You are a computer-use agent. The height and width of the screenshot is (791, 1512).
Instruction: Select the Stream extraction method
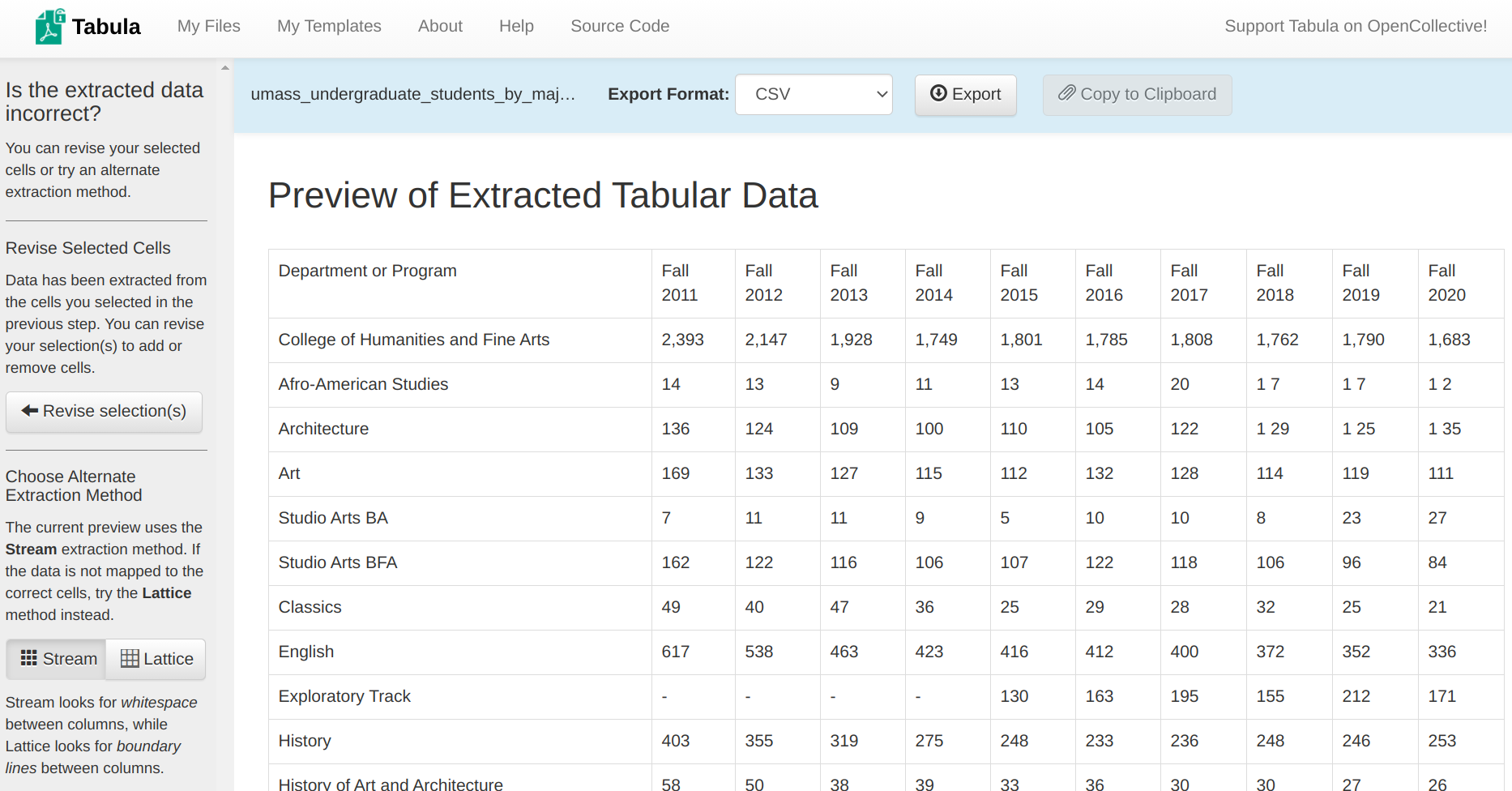coord(58,659)
